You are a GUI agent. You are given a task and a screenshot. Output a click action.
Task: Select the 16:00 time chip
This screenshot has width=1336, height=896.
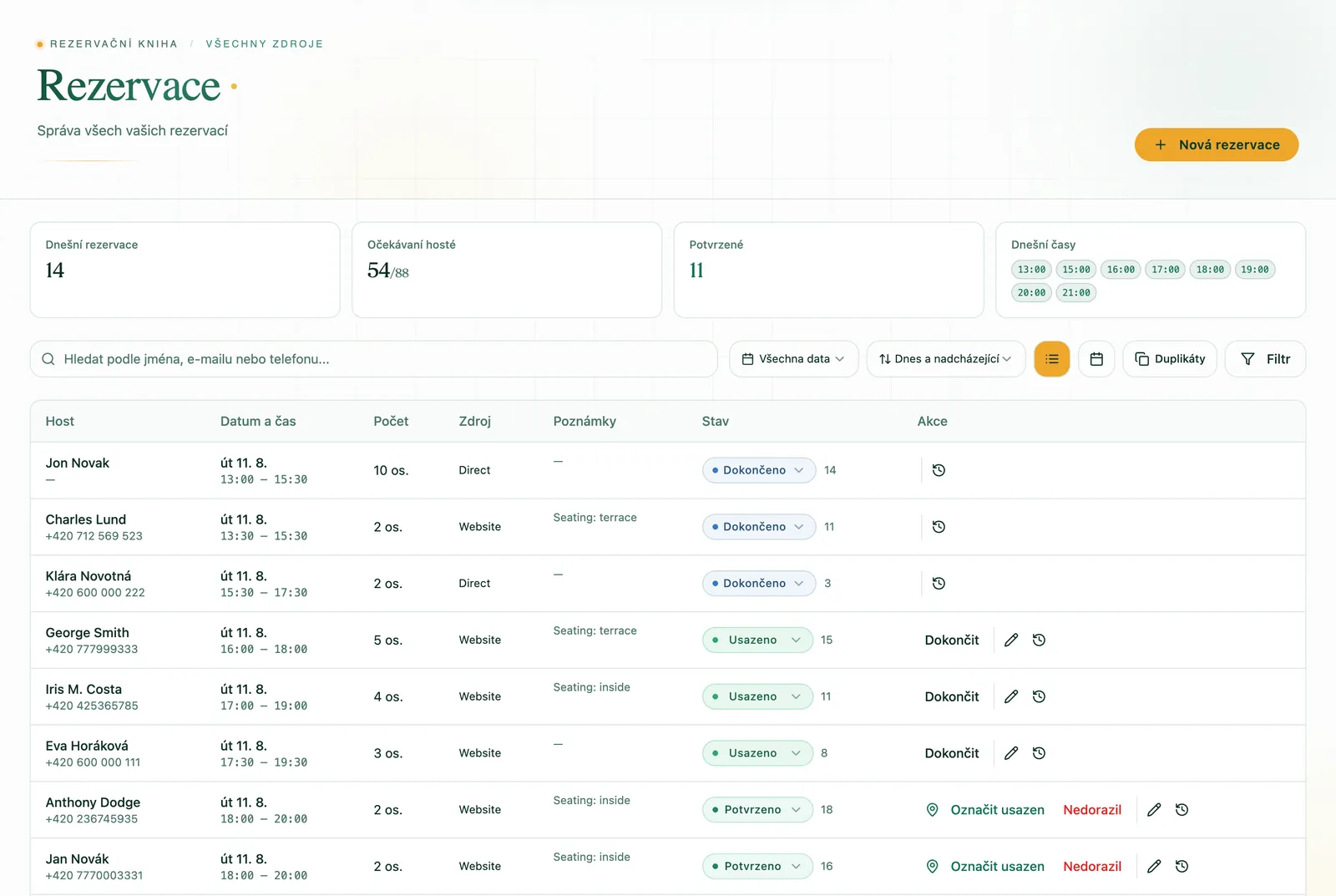click(1121, 270)
